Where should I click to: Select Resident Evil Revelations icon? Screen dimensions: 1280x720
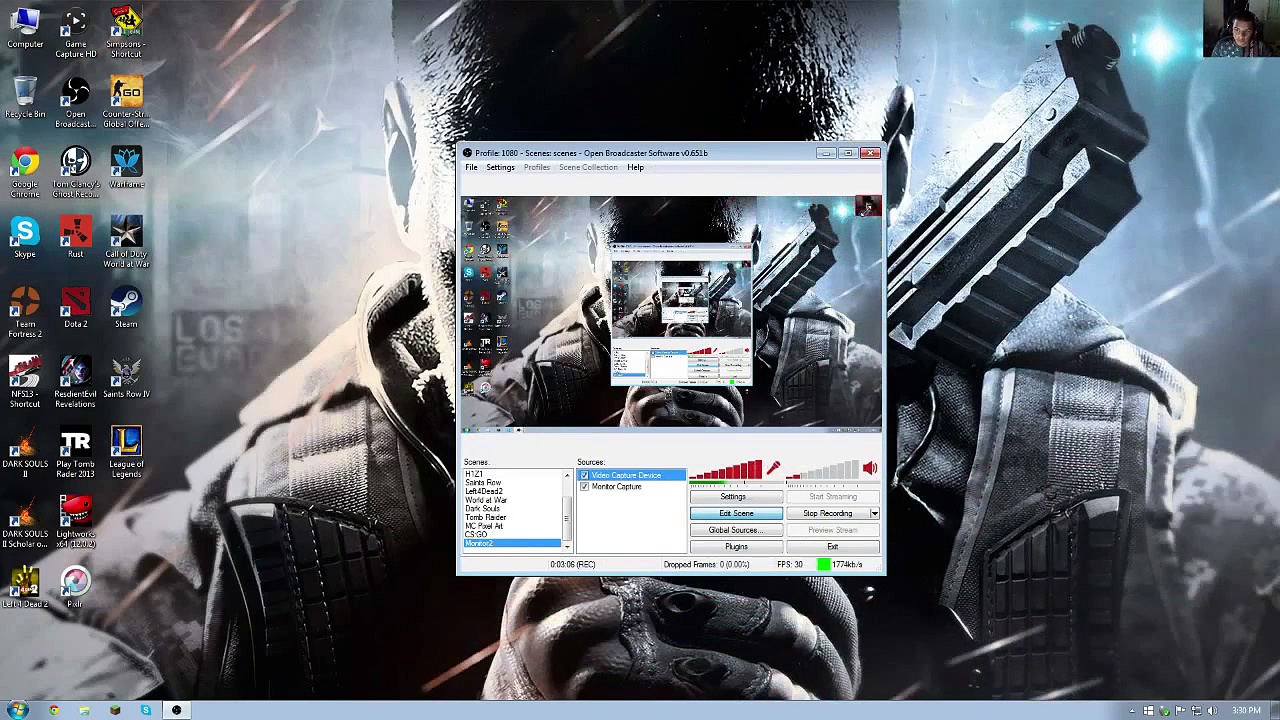(75, 382)
